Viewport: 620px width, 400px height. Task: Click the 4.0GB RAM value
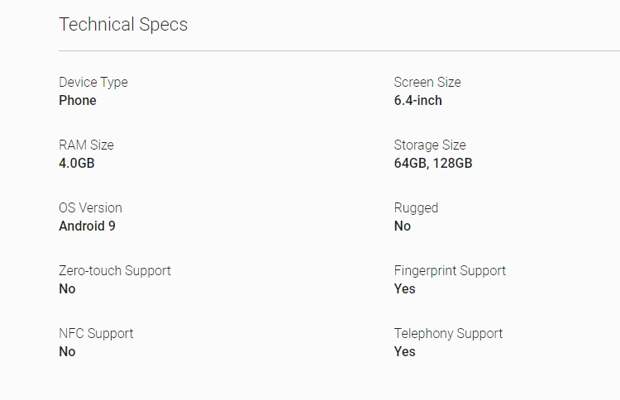tap(77, 163)
